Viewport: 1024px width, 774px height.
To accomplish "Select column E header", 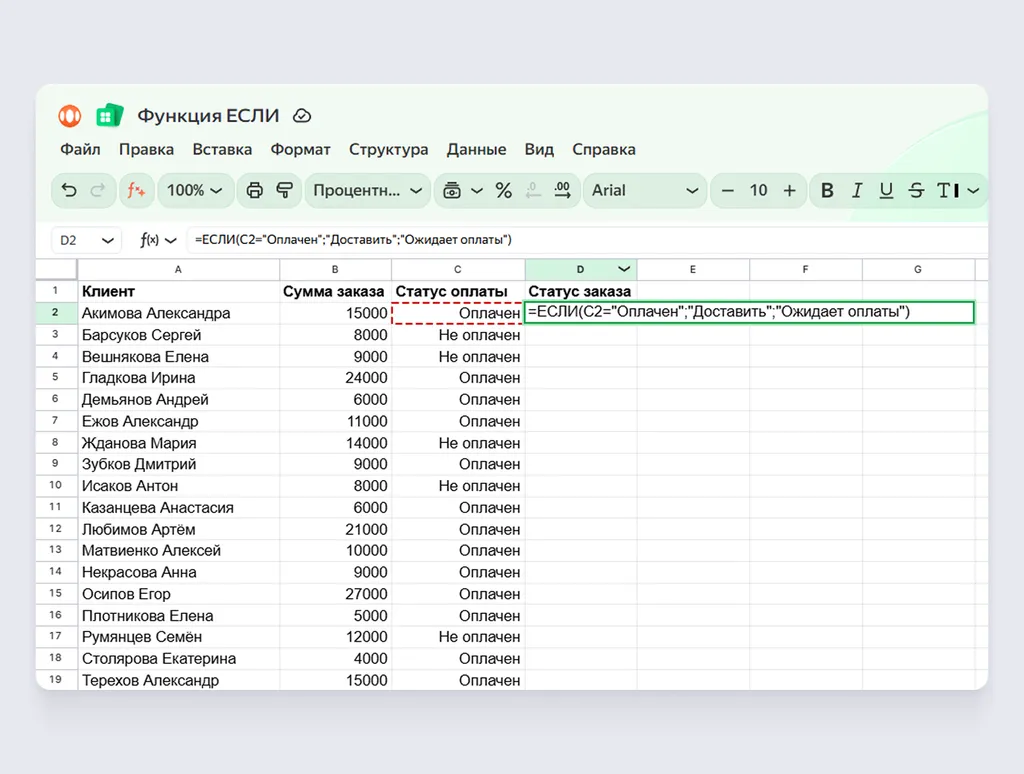I will pos(693,269).
